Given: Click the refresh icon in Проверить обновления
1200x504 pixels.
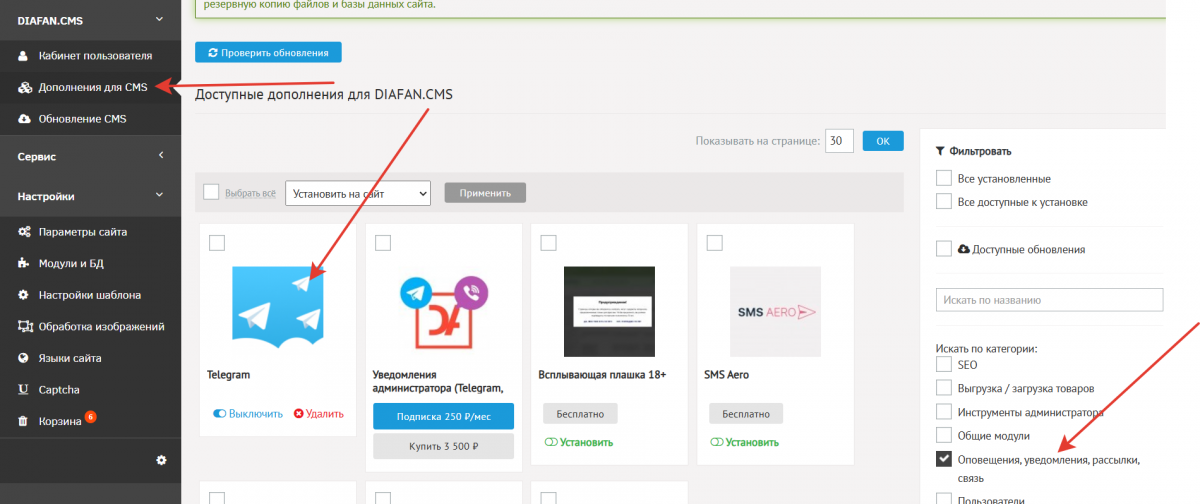Looking at the screenshot, I should tap(213, 52).
